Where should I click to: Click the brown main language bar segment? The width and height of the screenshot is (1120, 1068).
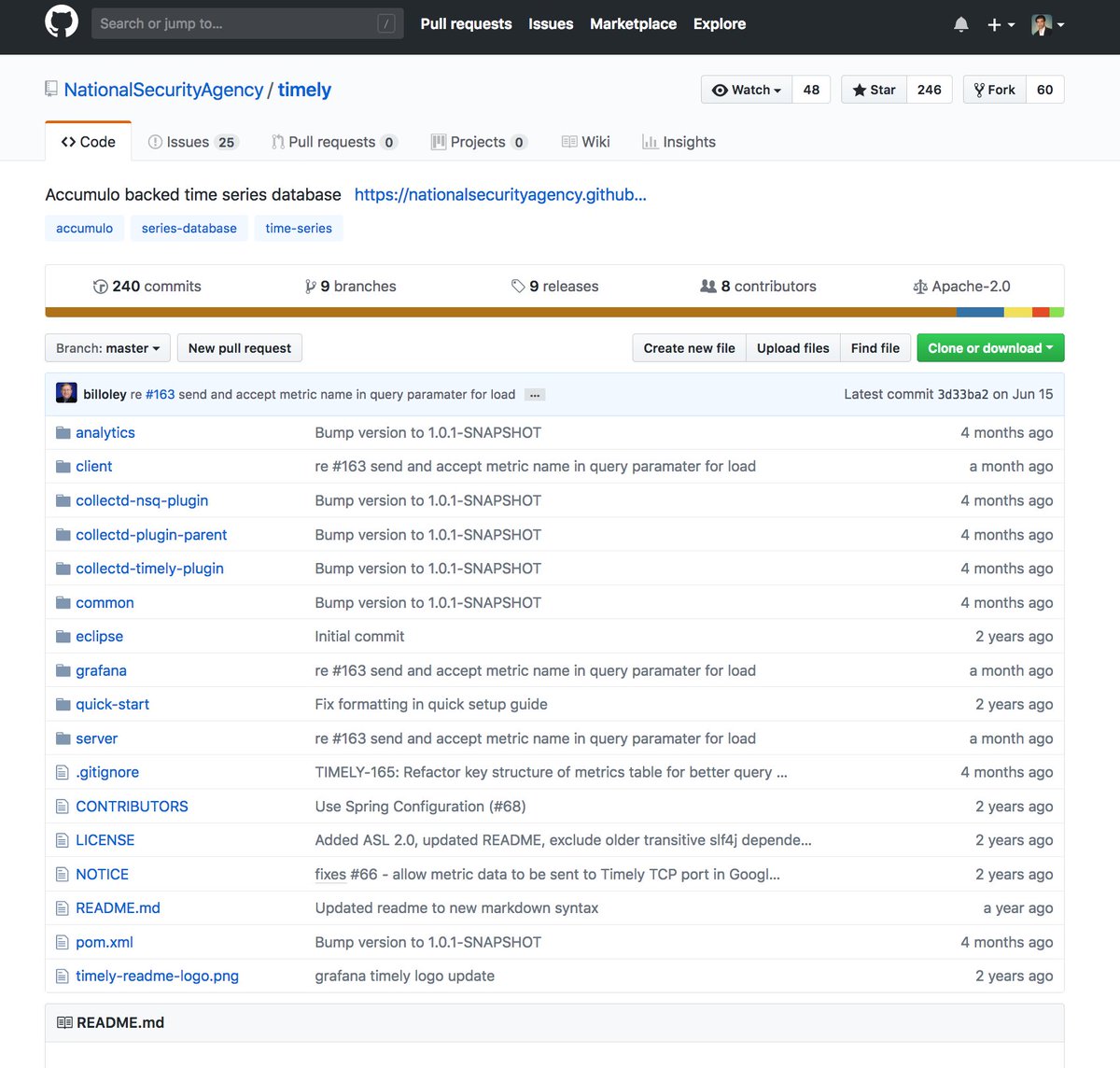[500, 313]
